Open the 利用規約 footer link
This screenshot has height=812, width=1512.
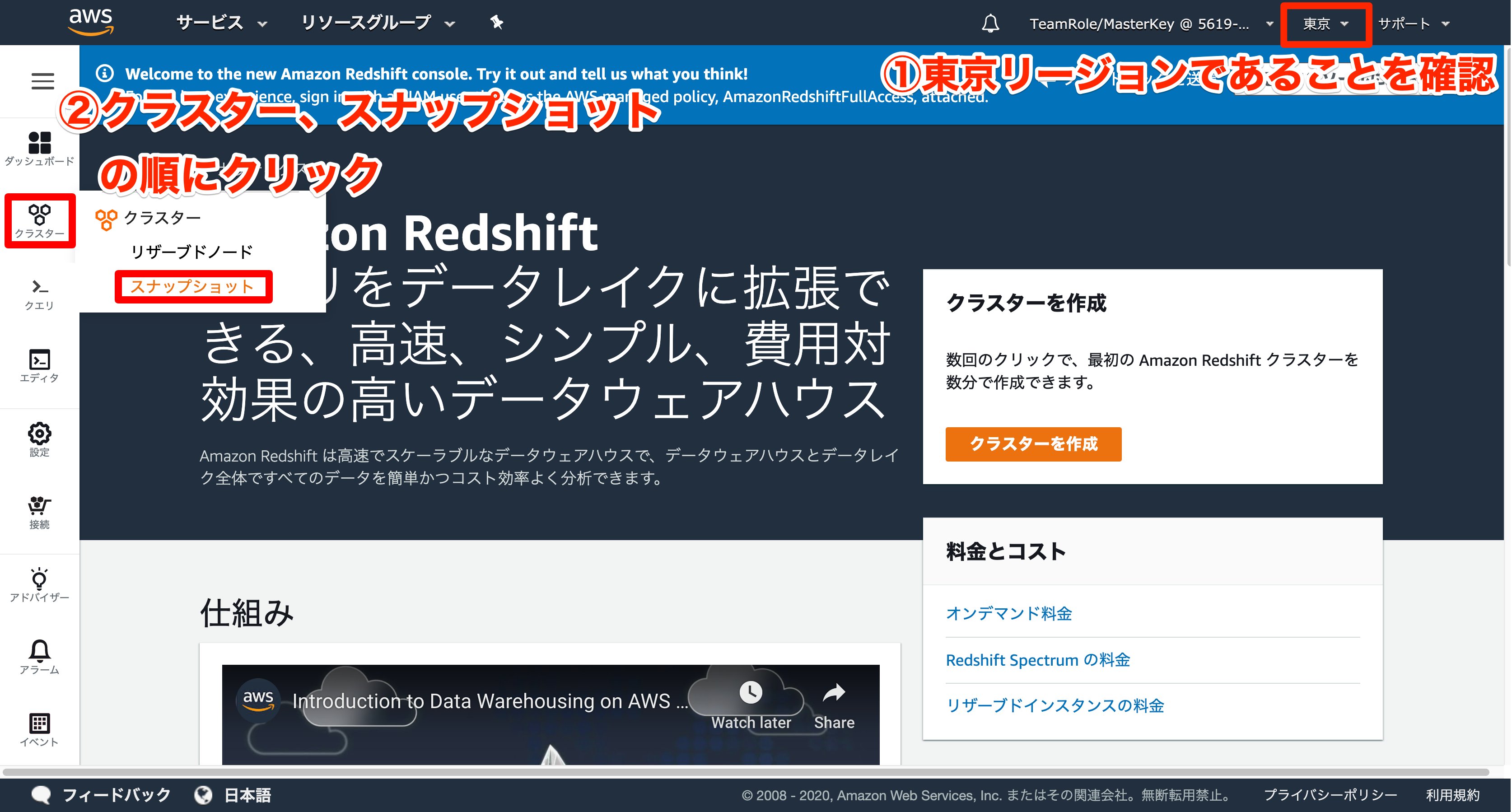(1453, 795)
